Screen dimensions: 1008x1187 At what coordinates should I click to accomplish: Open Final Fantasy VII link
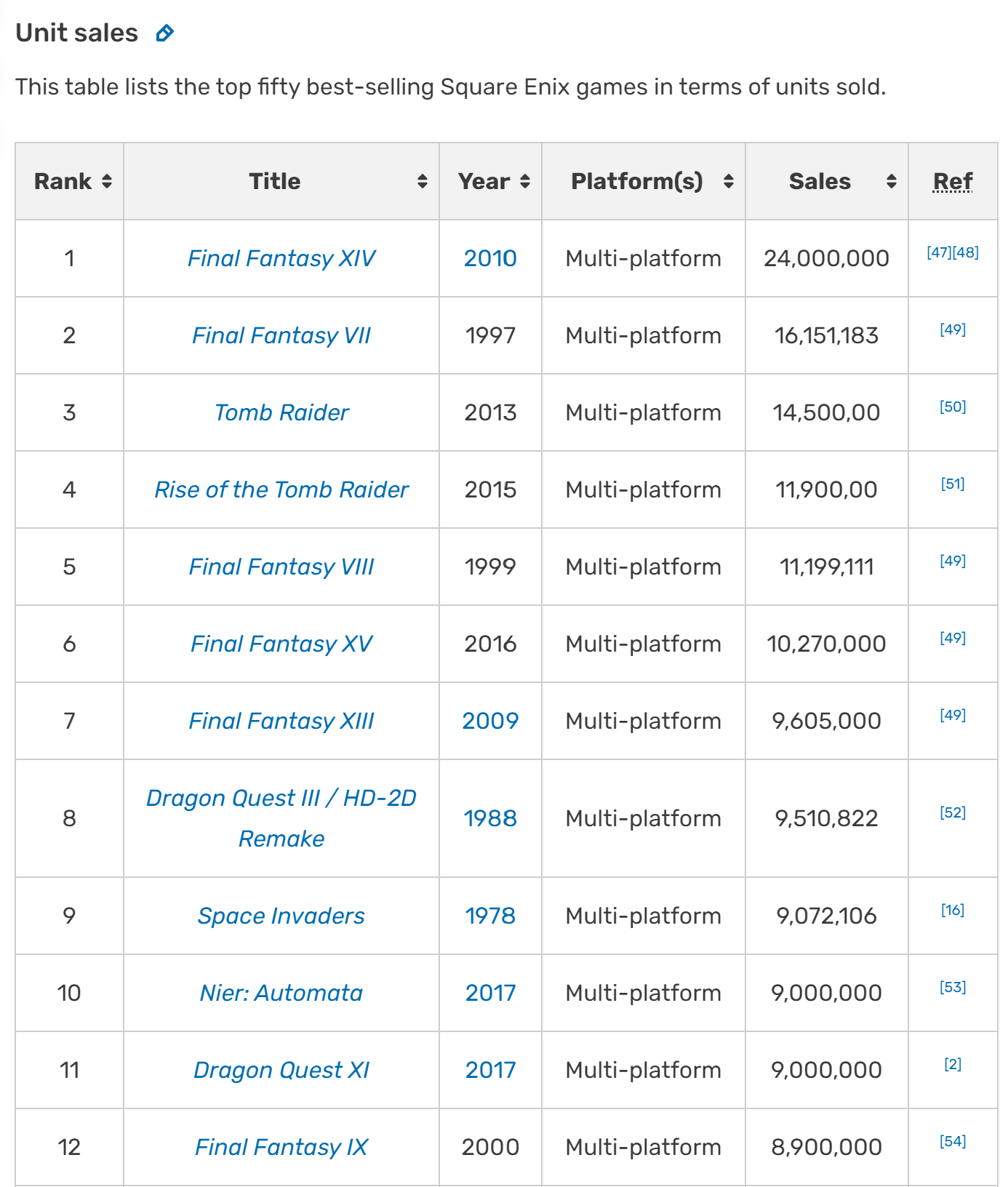coord(281,335)
